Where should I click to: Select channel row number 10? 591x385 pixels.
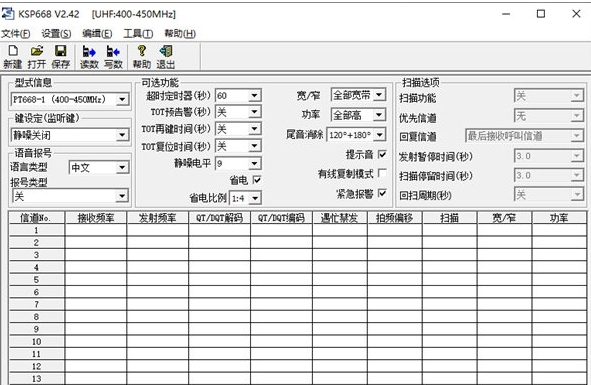click(x=36, y=341)
